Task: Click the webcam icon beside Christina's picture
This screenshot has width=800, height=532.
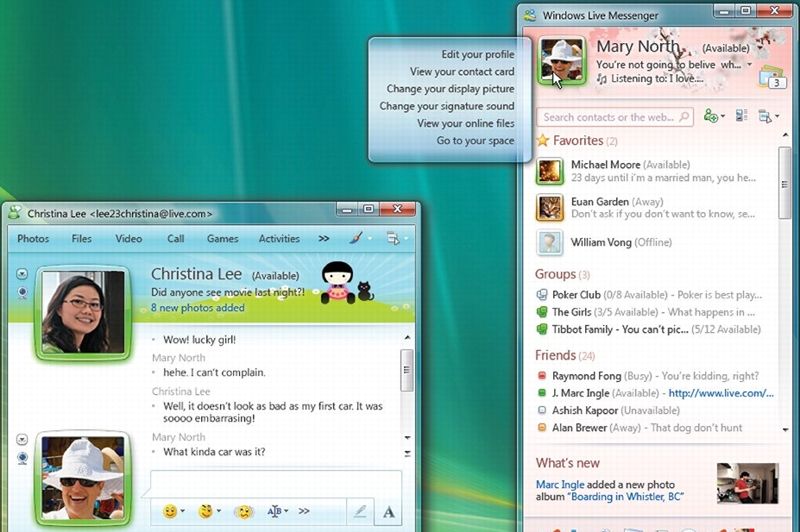Action: pos(22,293)
